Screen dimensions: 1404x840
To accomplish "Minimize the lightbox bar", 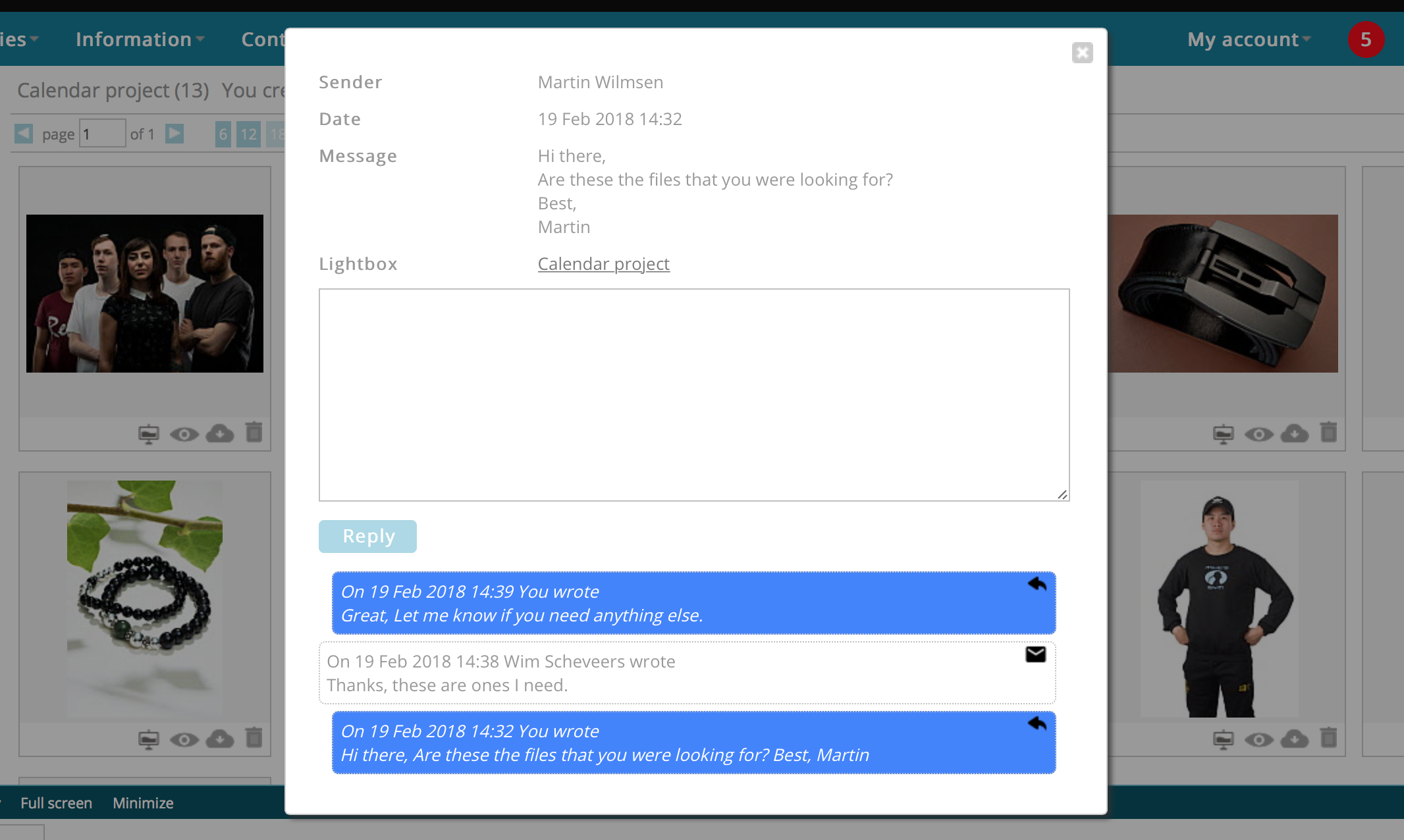I will pyautogui.click(x=143, y=803).
